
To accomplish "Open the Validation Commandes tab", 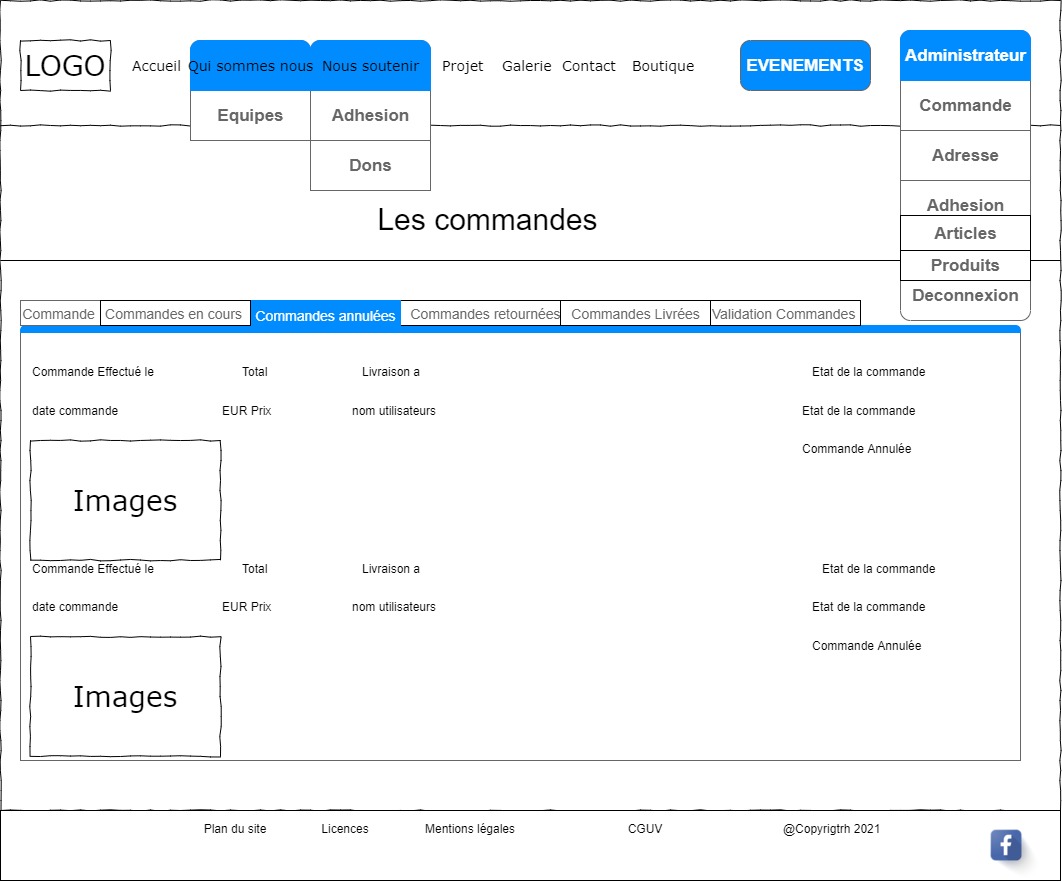I will tap(784, 314).
